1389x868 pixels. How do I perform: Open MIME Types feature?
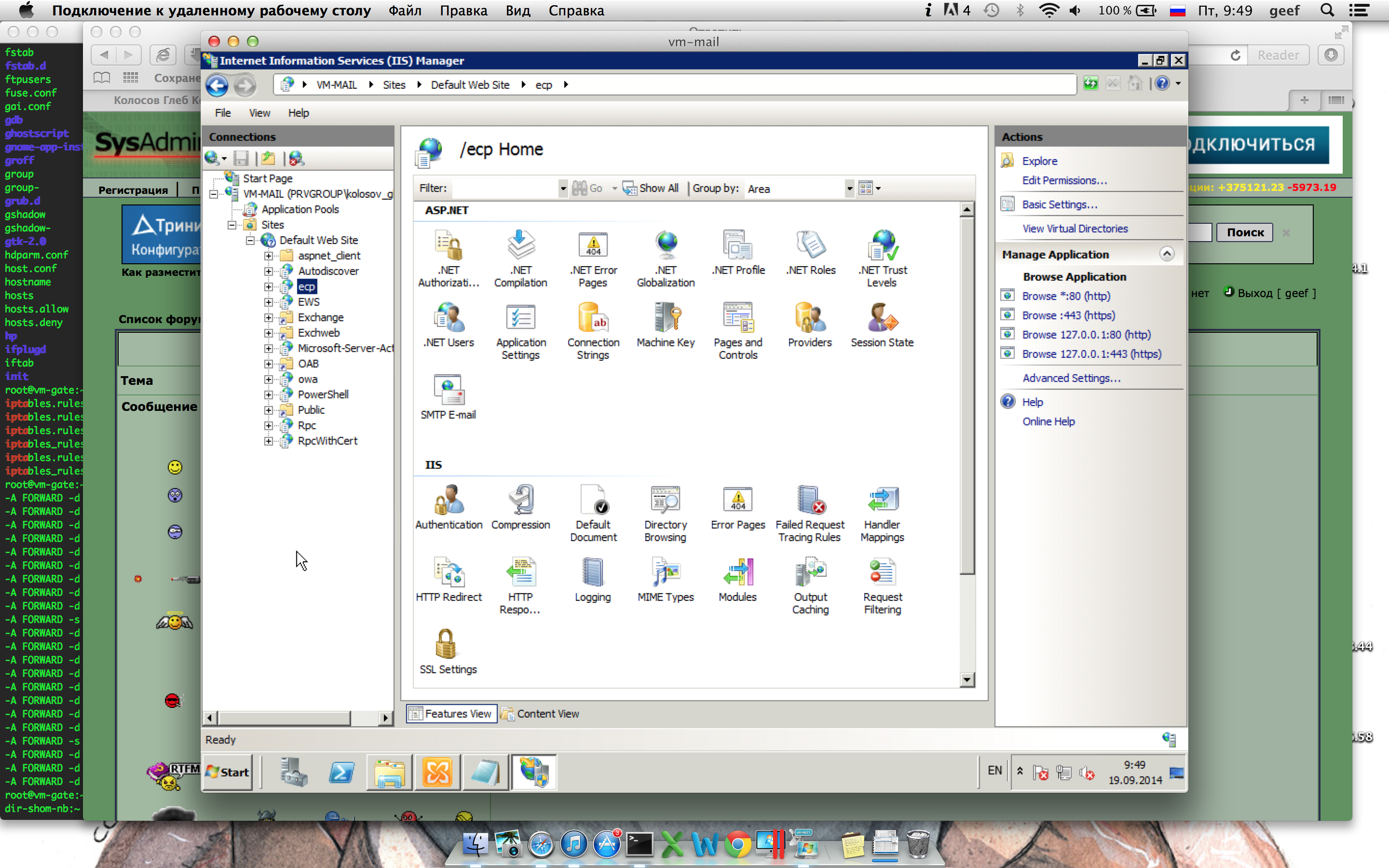(665, 579)
